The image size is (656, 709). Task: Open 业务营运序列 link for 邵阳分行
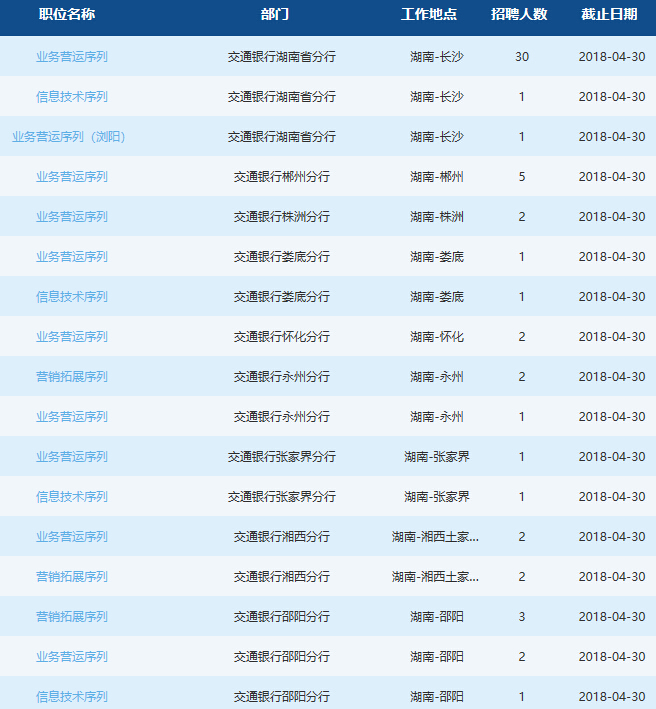point(72,657)
